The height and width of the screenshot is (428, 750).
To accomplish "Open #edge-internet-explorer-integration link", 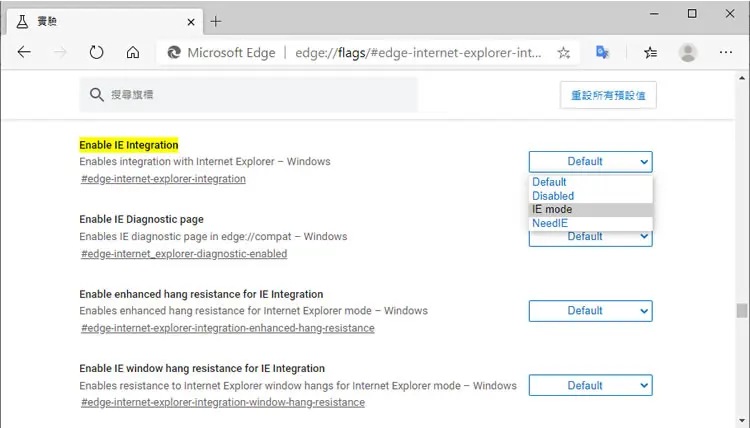I will (163, 179).
